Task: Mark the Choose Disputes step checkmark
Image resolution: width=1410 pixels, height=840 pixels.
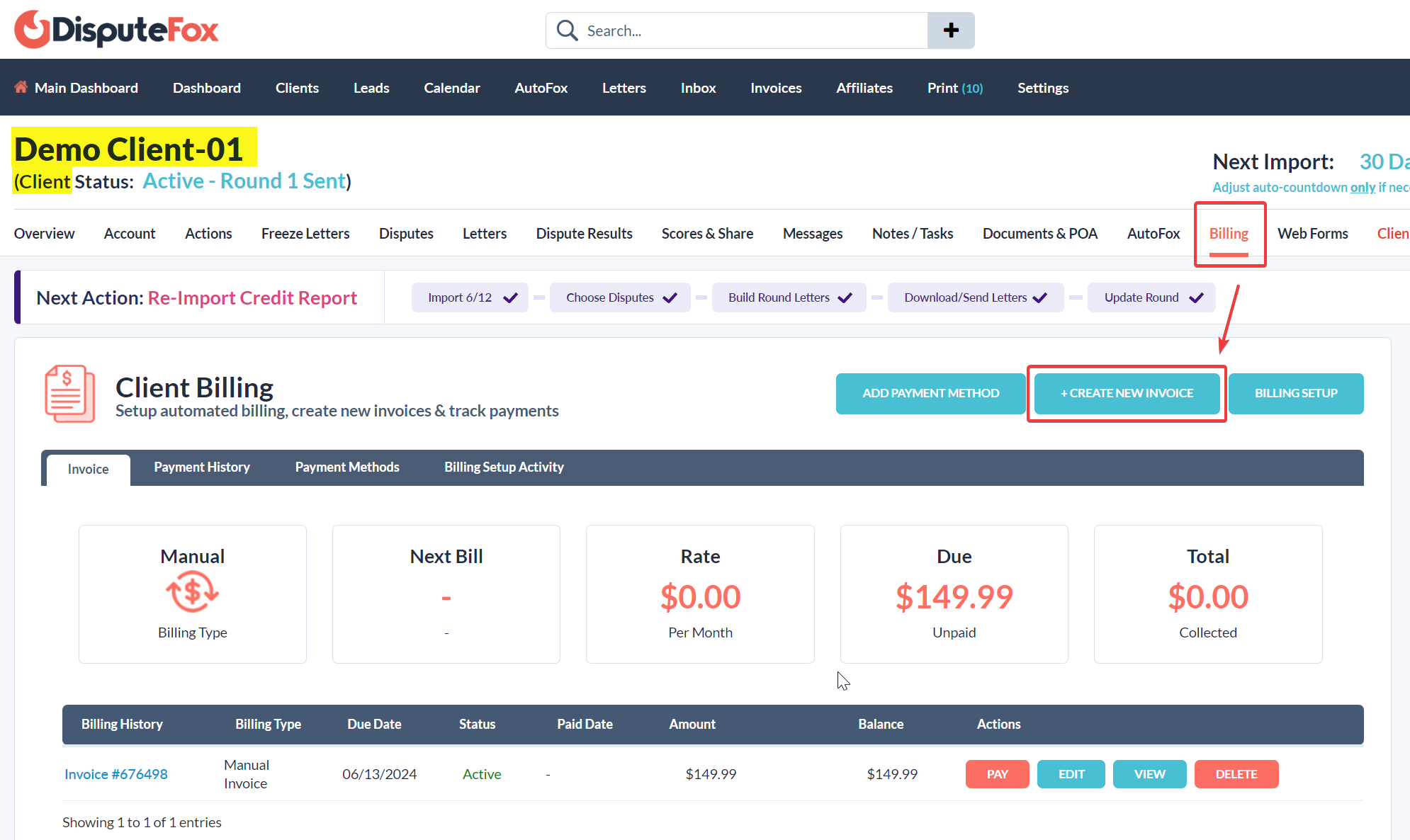Action: pyautogui.click(x=670, y=297)
